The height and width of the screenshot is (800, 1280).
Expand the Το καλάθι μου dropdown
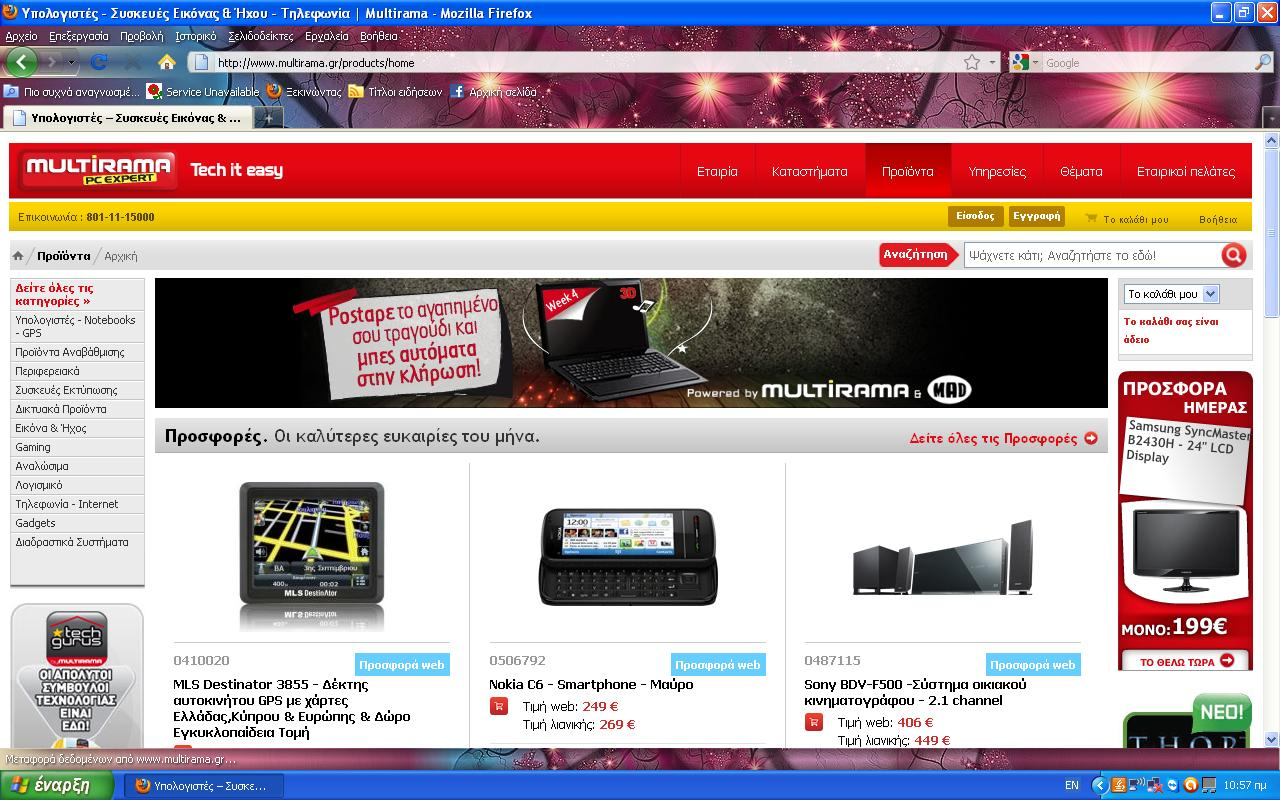1211,294
